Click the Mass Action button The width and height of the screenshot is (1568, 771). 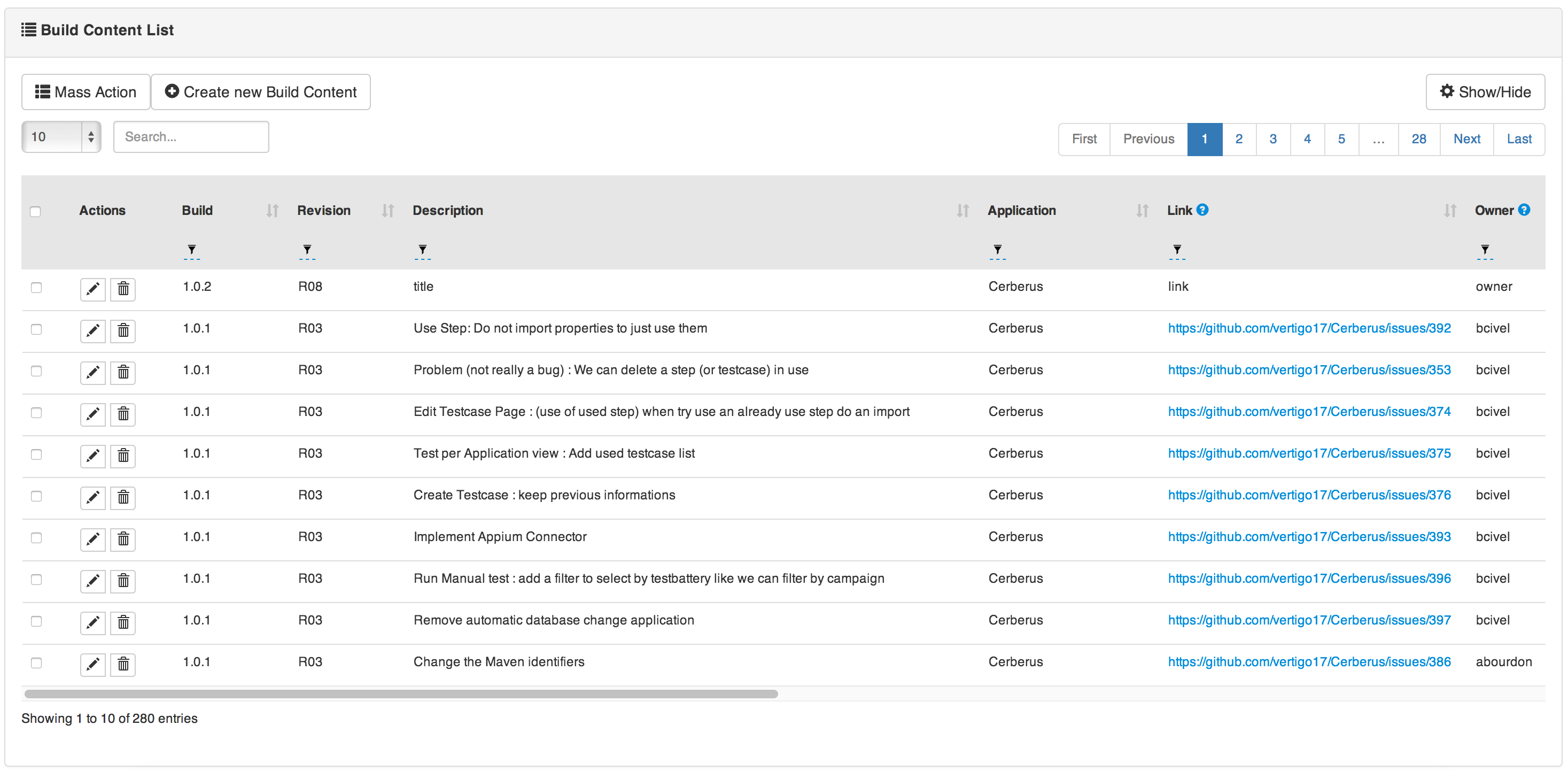pyautogui.click(x=86, y=92)
